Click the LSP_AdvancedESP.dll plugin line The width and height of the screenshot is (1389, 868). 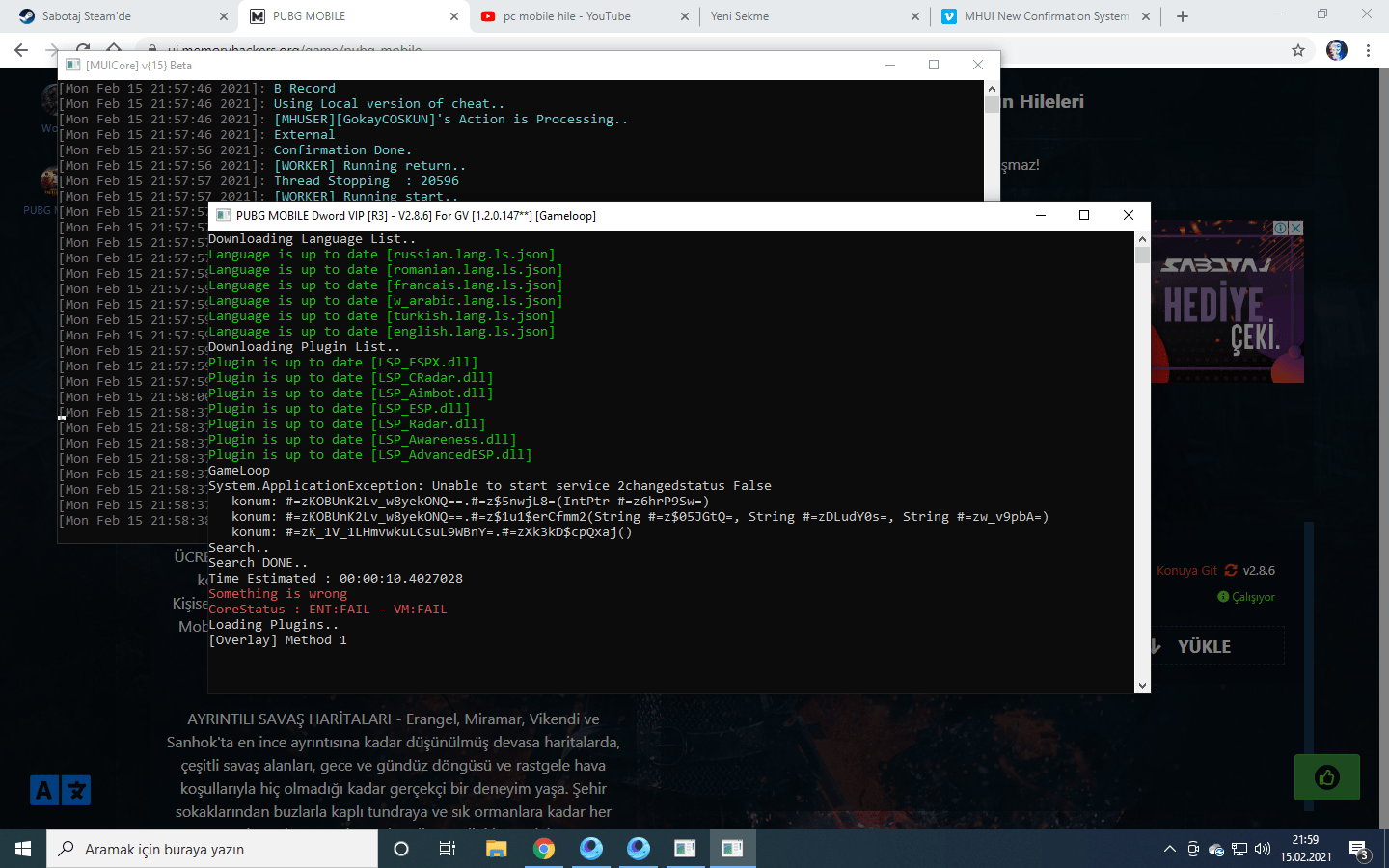(x=370, y=455)
